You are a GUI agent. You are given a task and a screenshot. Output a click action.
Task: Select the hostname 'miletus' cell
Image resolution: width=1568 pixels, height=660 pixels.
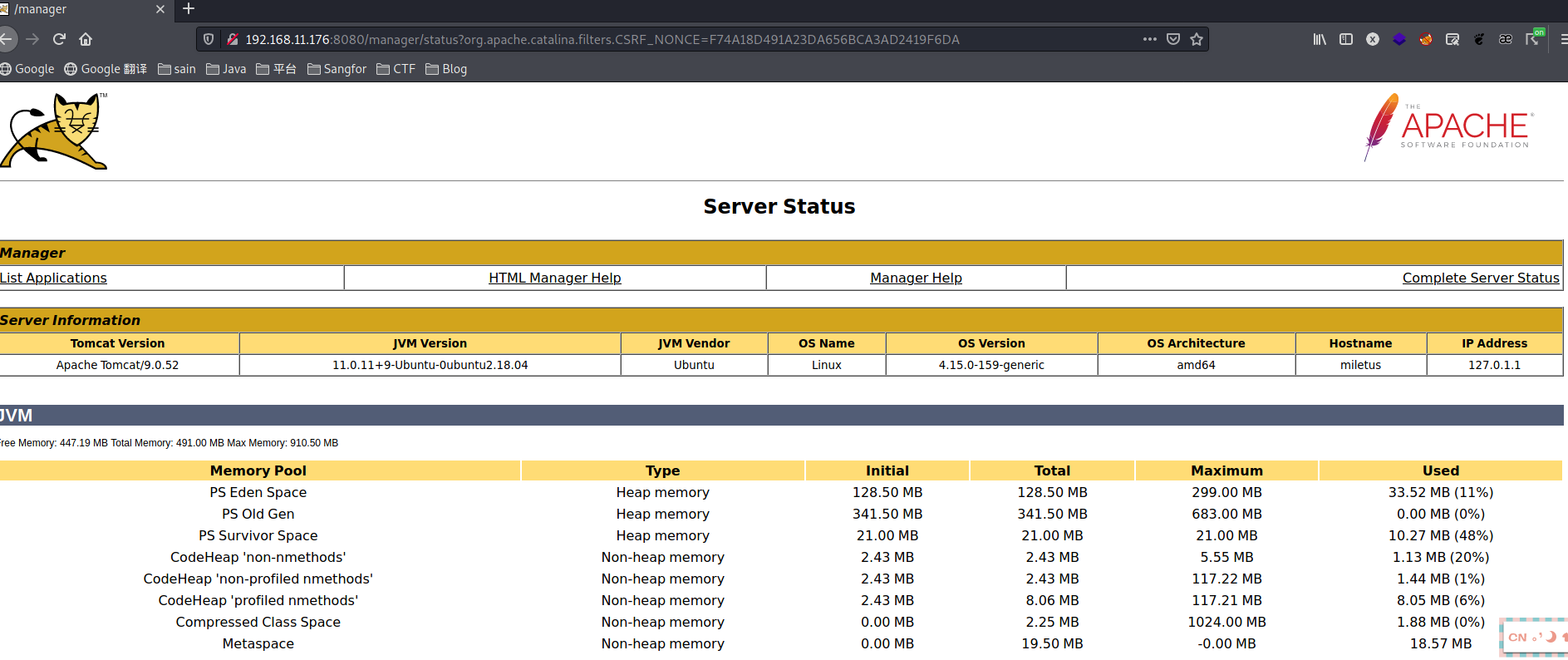pos(1360,365)
